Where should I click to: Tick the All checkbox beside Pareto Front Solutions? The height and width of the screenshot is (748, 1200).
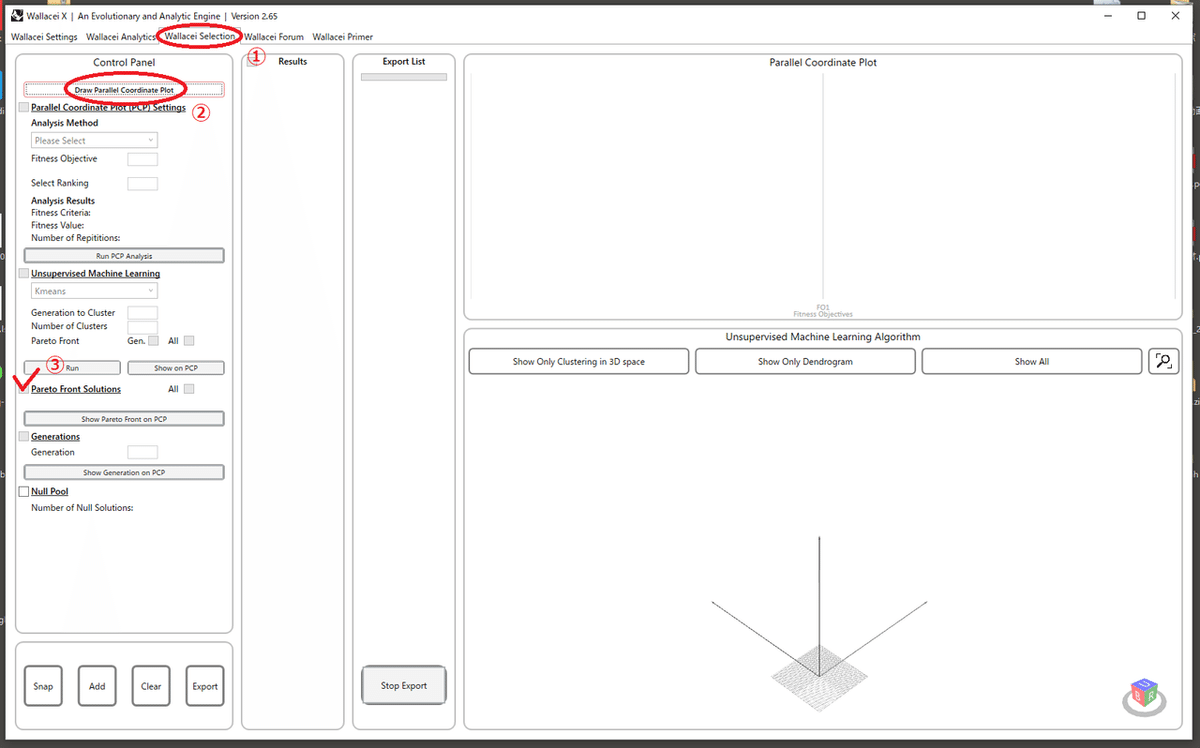point(189,389)
